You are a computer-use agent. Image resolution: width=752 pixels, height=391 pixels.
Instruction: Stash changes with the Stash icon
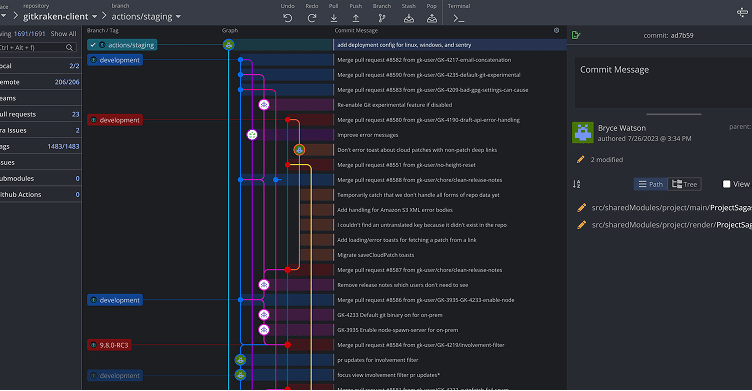click(x=409, y=18)
